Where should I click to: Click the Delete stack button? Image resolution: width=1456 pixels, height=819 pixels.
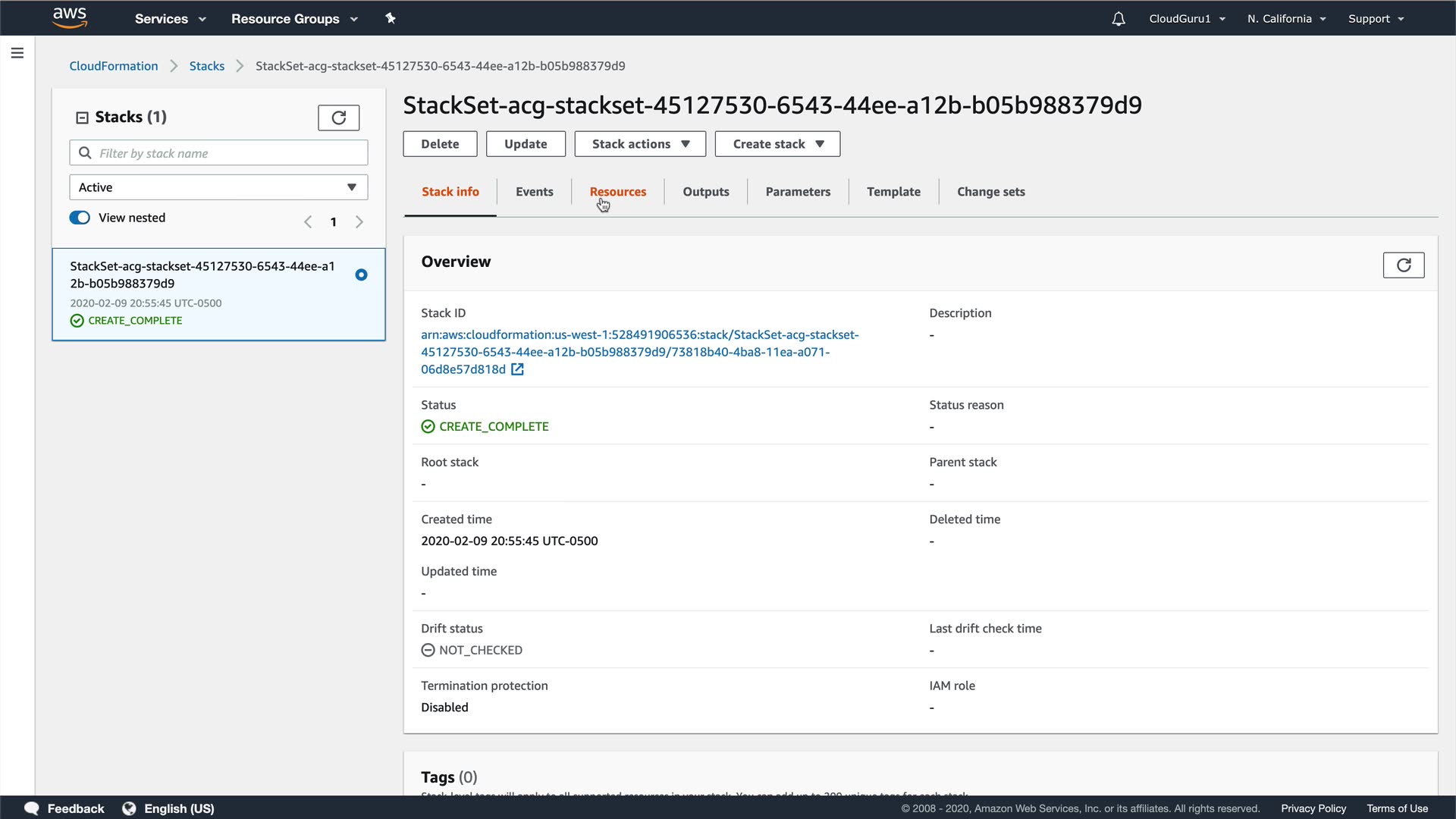pos(440,144)
